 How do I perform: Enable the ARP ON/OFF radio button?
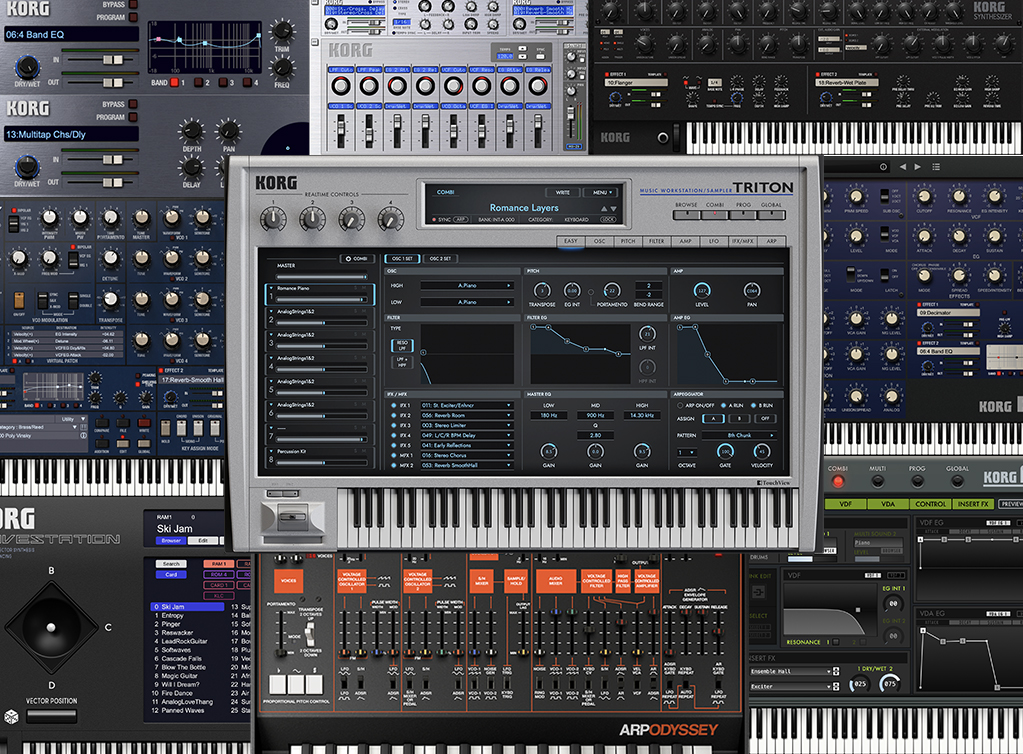point(680,406)
